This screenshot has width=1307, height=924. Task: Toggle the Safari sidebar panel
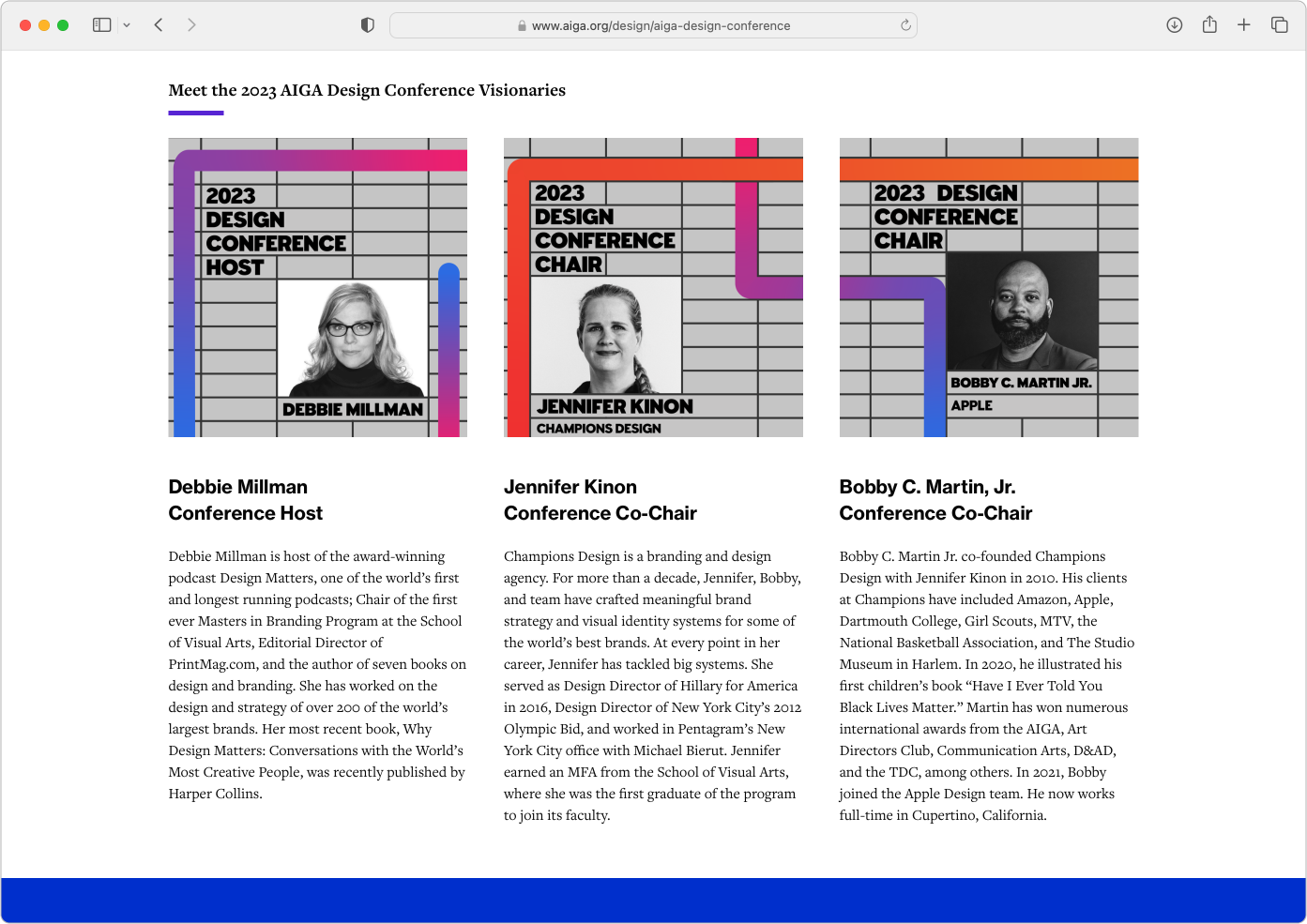click(x=102, y=25)
